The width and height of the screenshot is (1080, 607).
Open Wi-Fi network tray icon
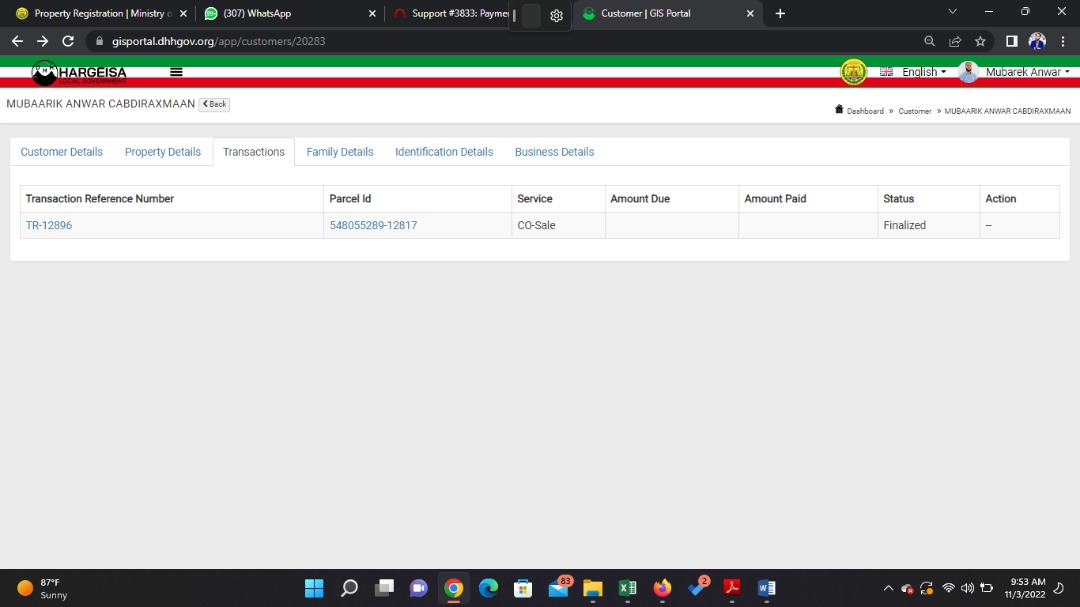click(x=948, y=588)
